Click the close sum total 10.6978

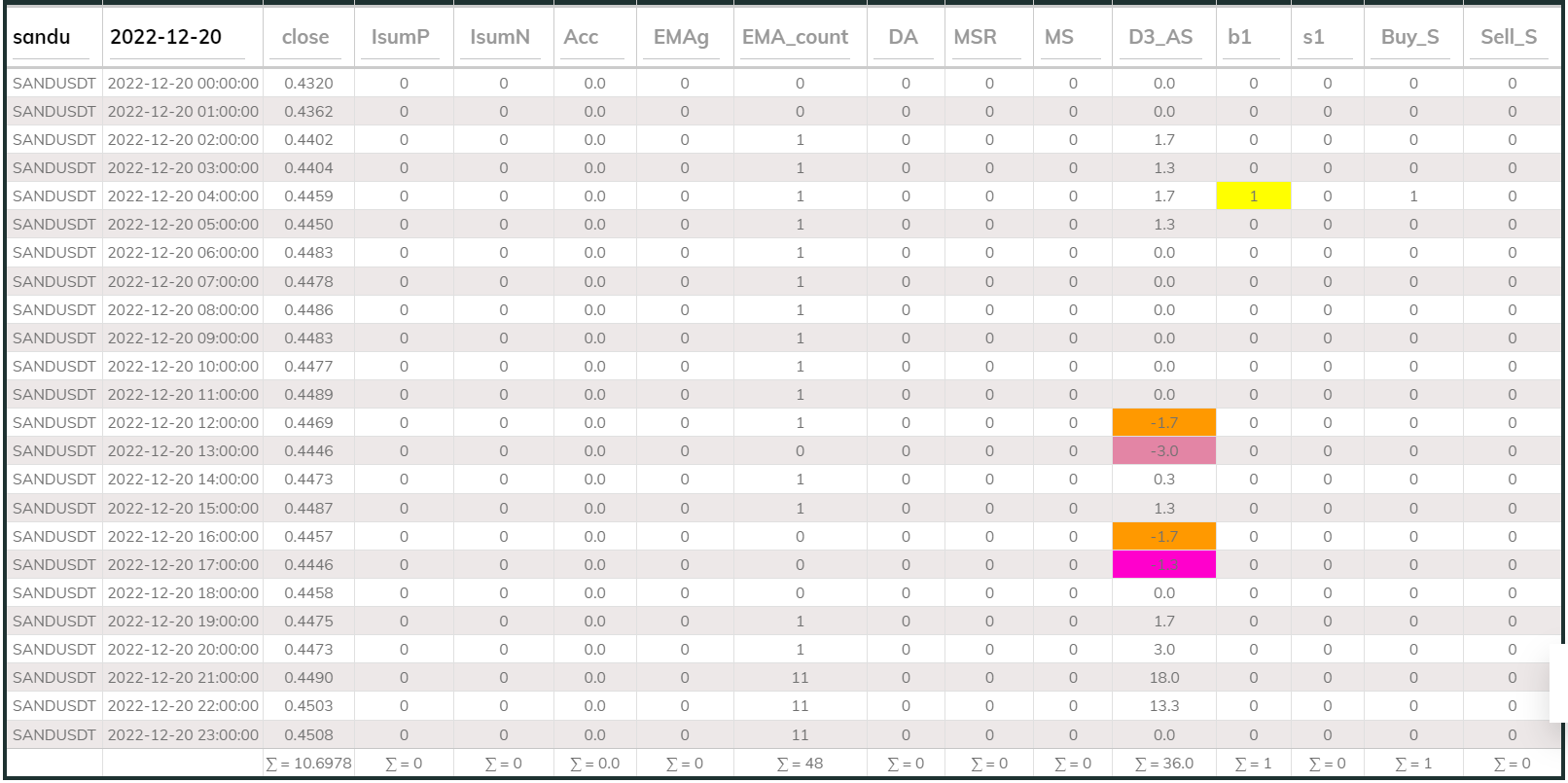tap(308, 764)
